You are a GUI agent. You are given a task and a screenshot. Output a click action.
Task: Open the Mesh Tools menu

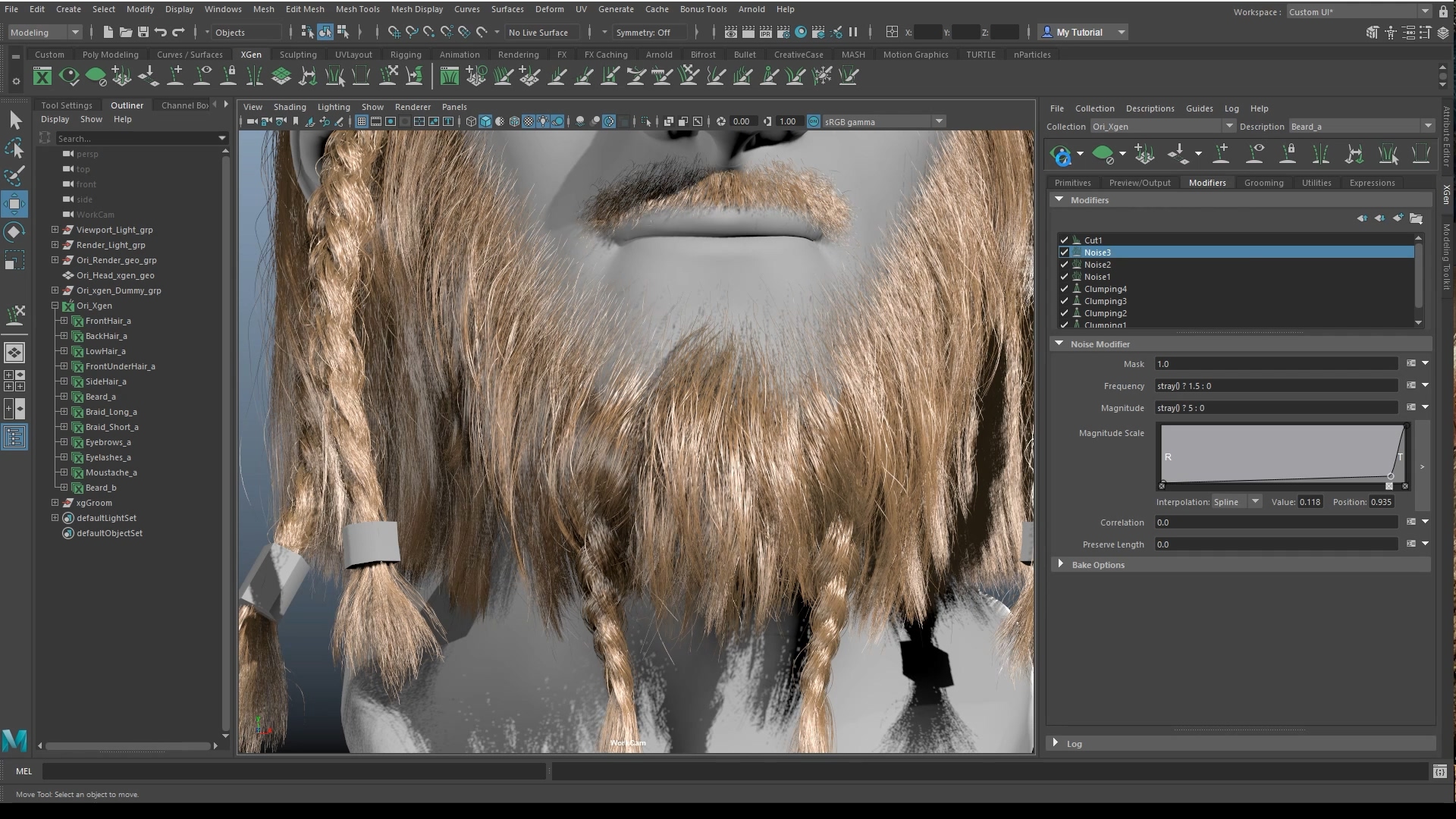(x=357, y=9)
